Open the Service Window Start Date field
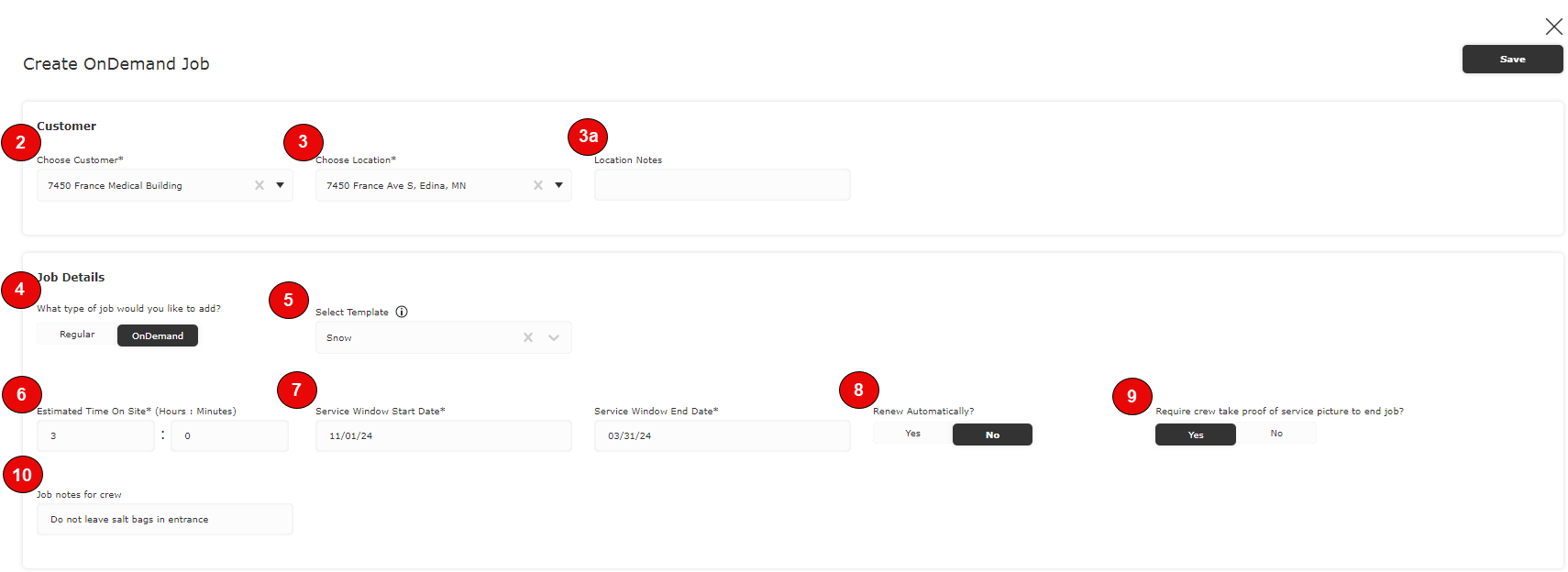Screen dimensions: 1568x572 (x=443, y=436)
